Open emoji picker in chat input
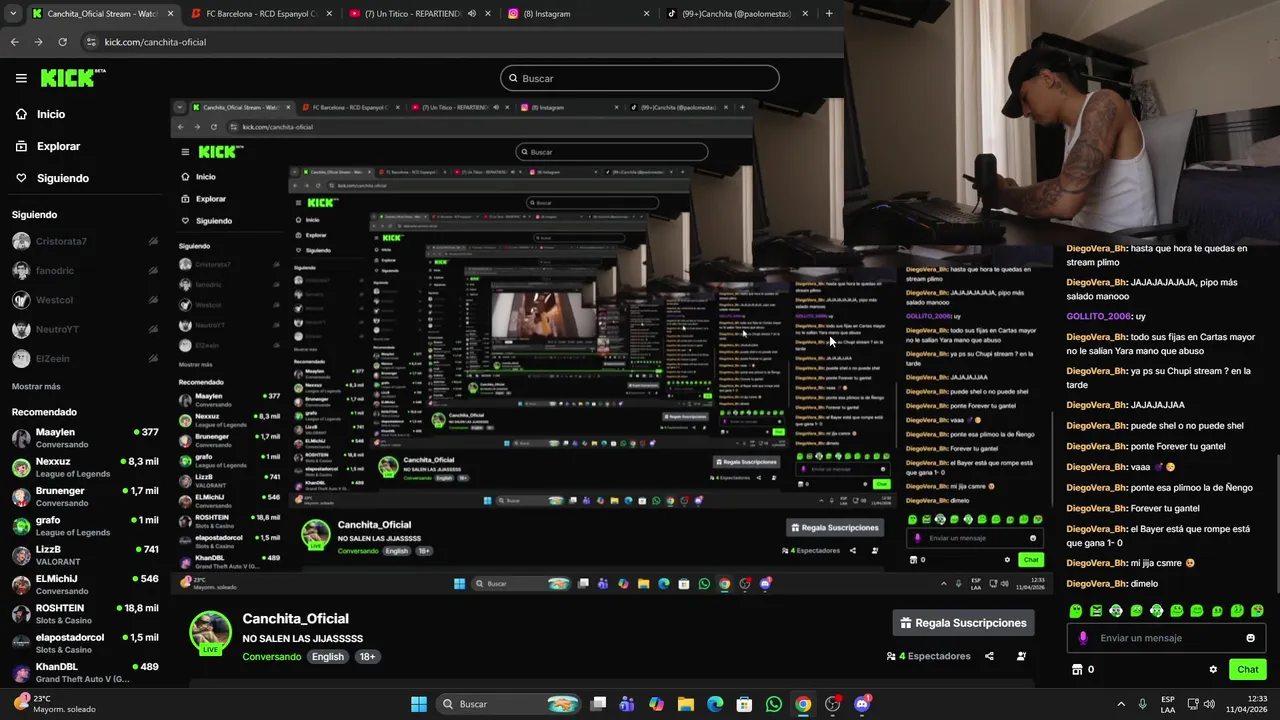This screenshot has height=720, width=1280. click(x=1250, y=638)
